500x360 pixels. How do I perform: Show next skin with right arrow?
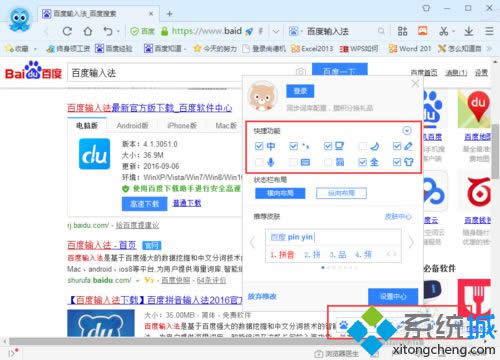[411, 242]
